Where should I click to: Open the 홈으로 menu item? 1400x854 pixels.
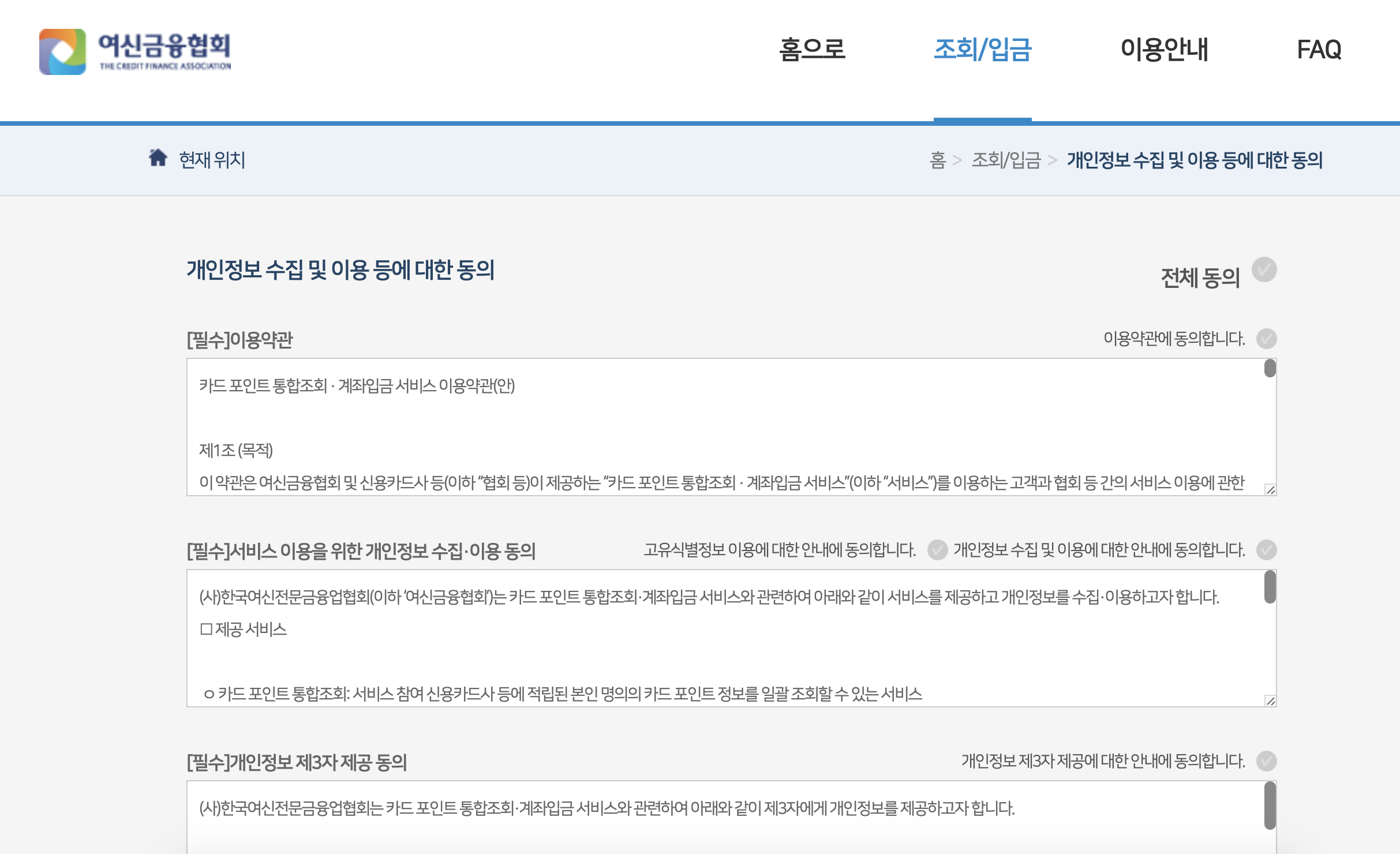point(812,50)
